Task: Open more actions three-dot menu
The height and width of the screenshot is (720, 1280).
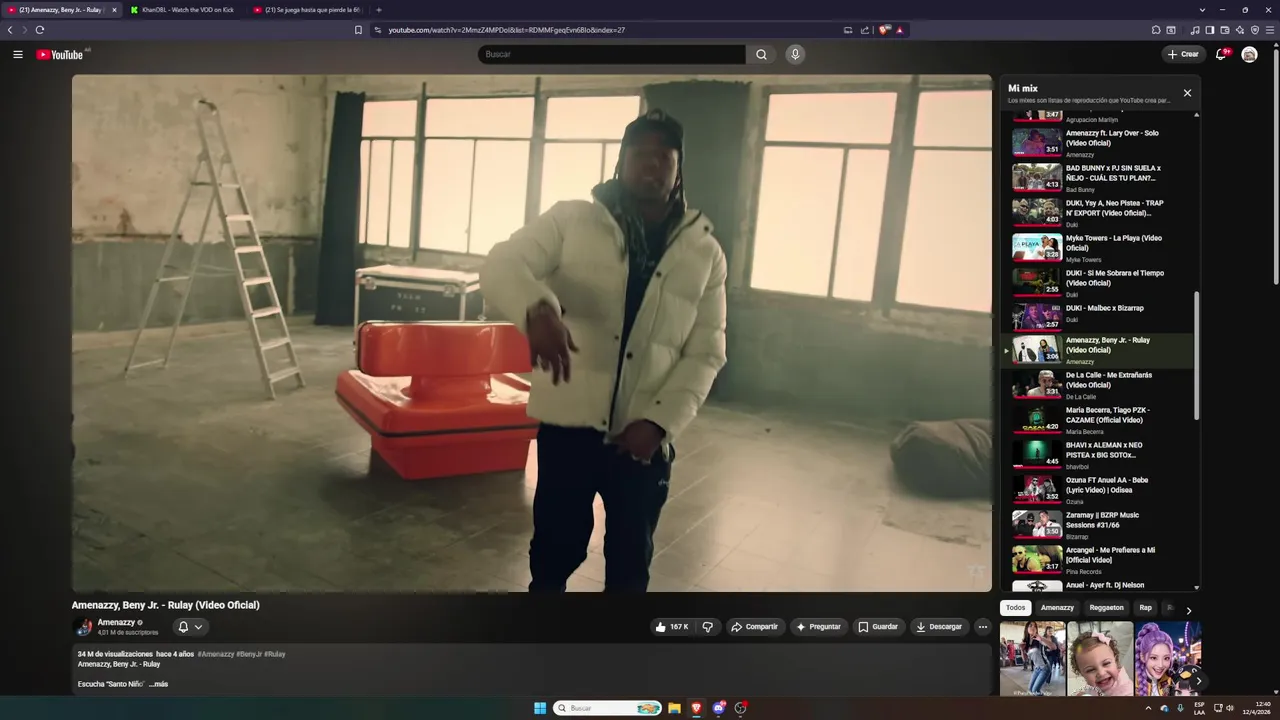Action: point(983,627)
